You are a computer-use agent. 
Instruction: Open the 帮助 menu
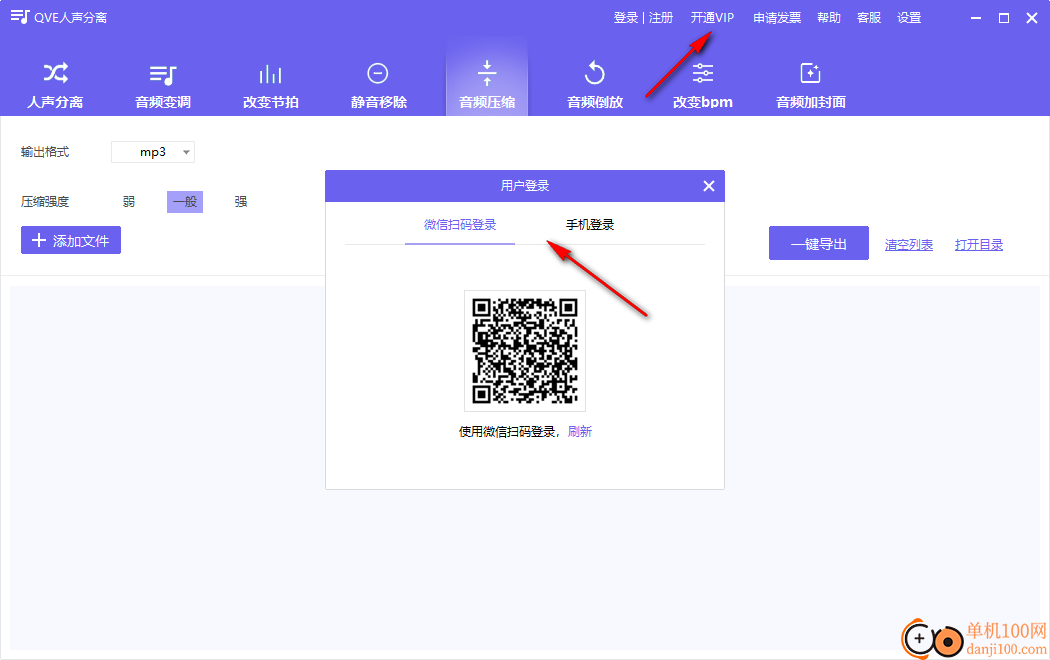coord(829,17)
